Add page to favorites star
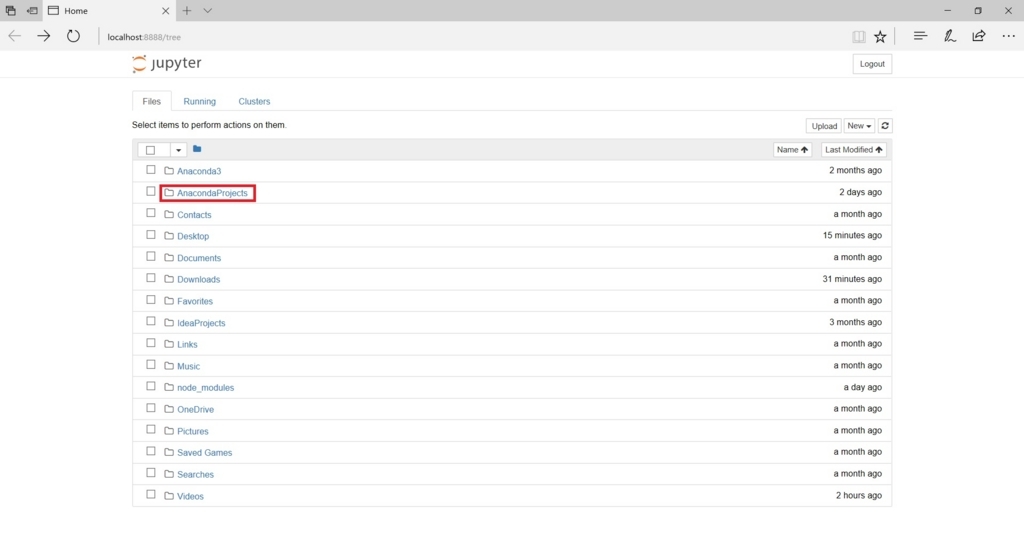The width and height of the screenshot is (1024, 549). pyautogui.click(x=880, y=37)
